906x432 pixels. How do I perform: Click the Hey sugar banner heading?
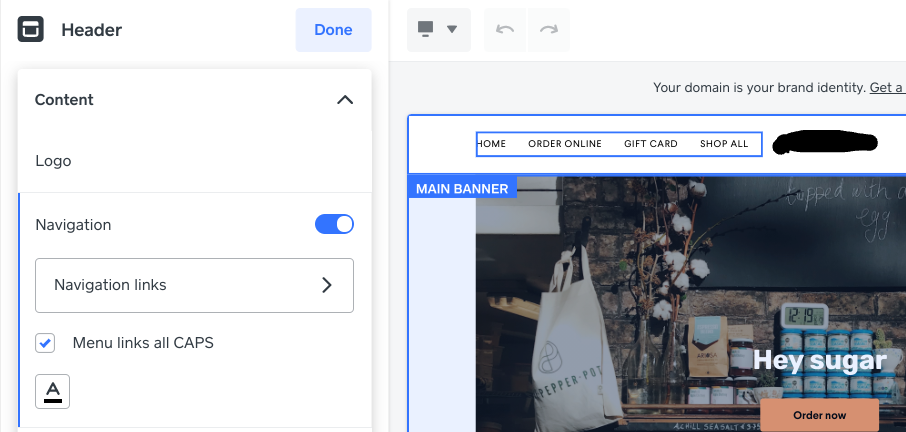[x=819, y=360]
